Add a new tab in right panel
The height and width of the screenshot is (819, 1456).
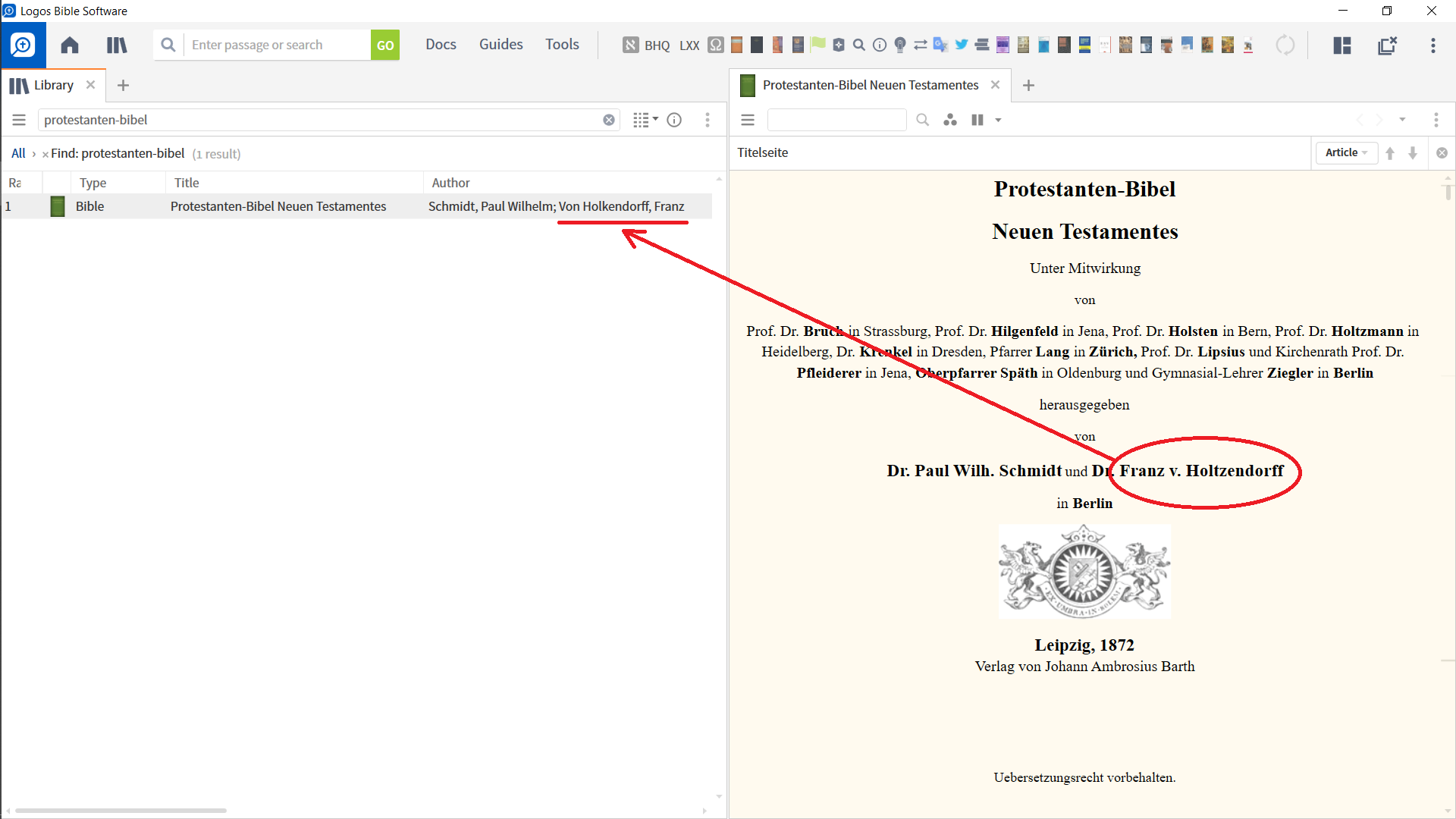pos(1028,85)
